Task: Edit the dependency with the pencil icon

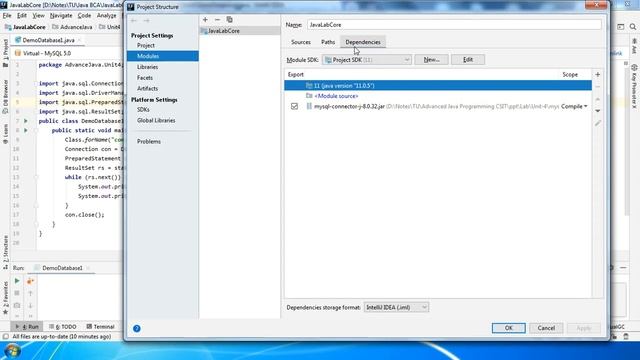Action: pos(598,123)
